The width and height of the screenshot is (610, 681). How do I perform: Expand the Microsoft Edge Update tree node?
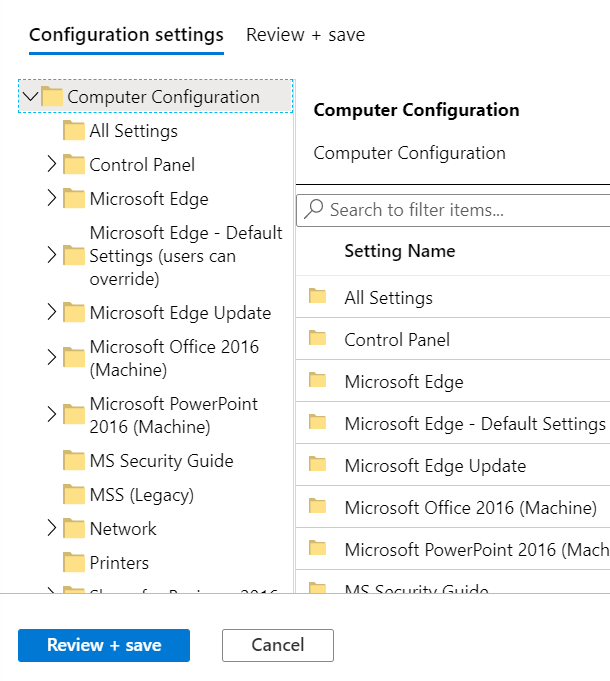coord(52,312)
